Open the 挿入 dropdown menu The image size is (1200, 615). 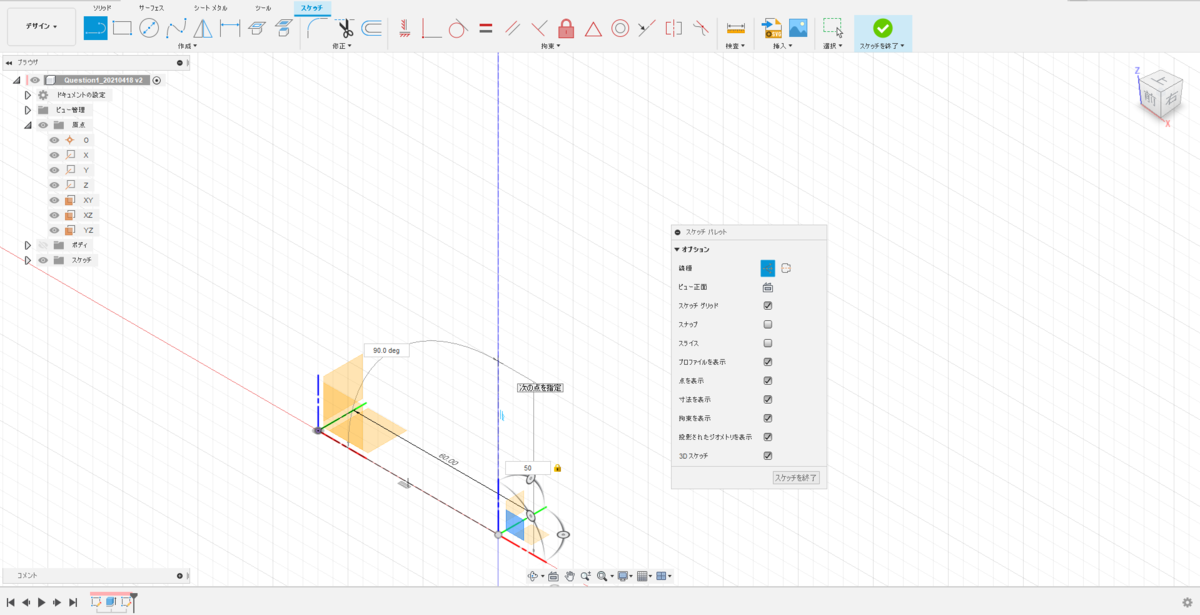click(x=783, y=46)
